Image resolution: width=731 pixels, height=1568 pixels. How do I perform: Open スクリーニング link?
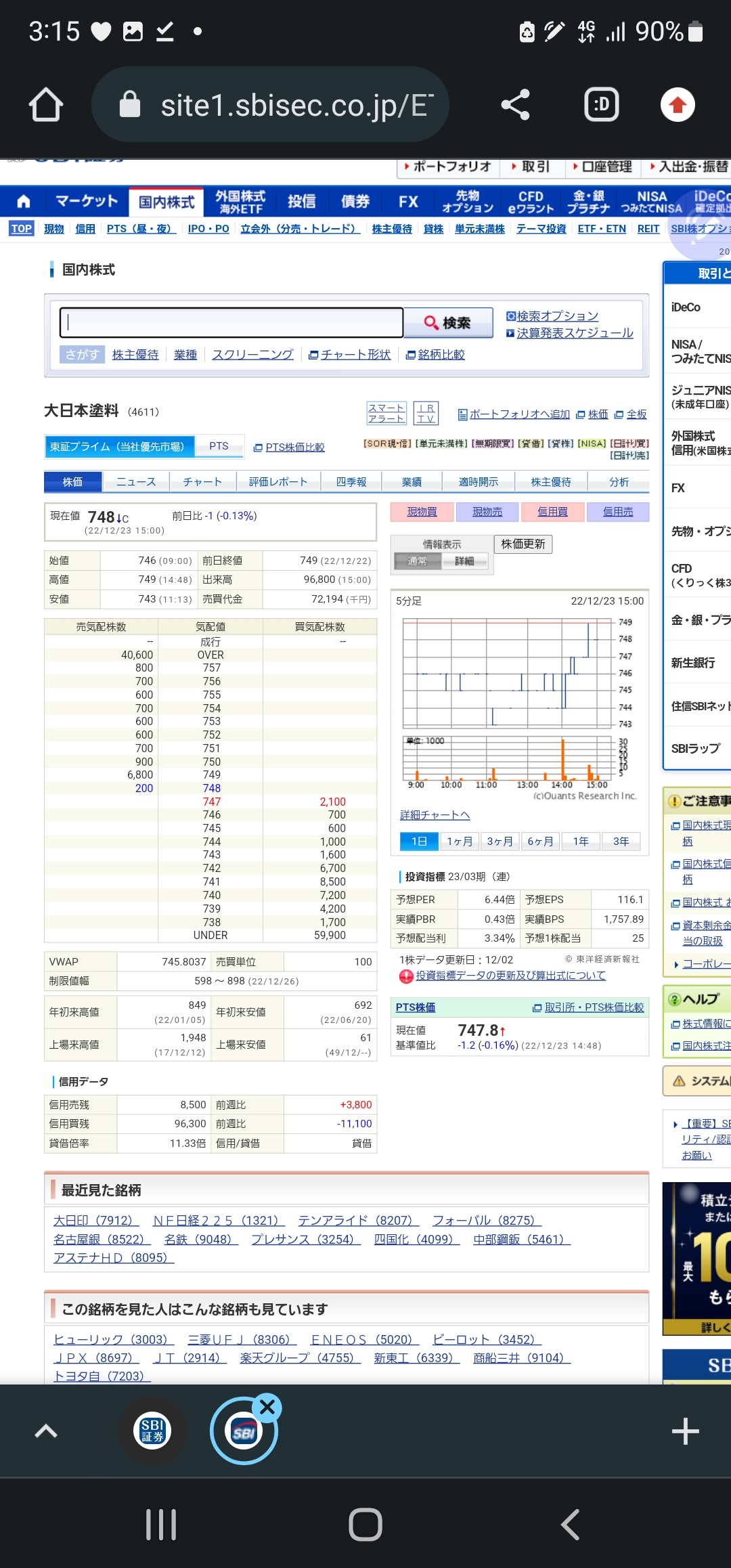(x=252, y=355)
